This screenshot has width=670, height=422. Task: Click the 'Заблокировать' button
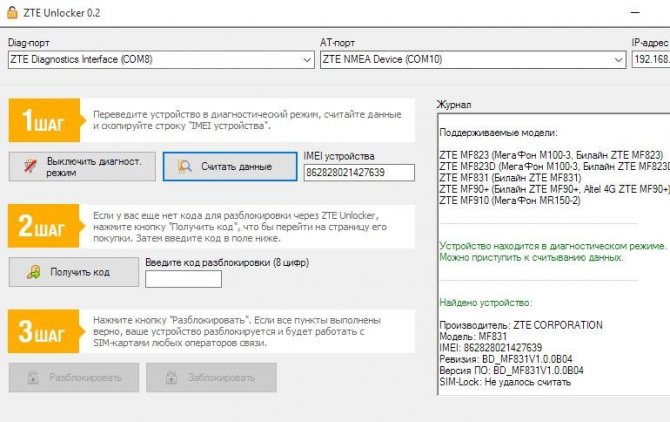coord(212,377)
